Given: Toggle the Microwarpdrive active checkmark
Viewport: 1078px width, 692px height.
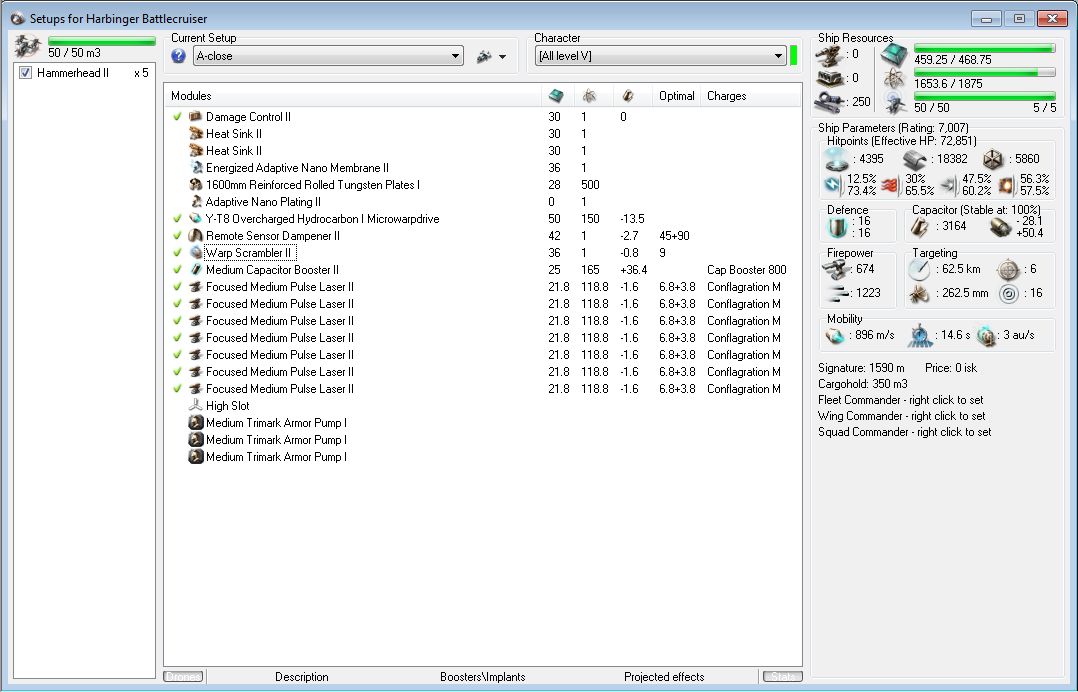Looking at the screenshot, I should pos(177,219).
